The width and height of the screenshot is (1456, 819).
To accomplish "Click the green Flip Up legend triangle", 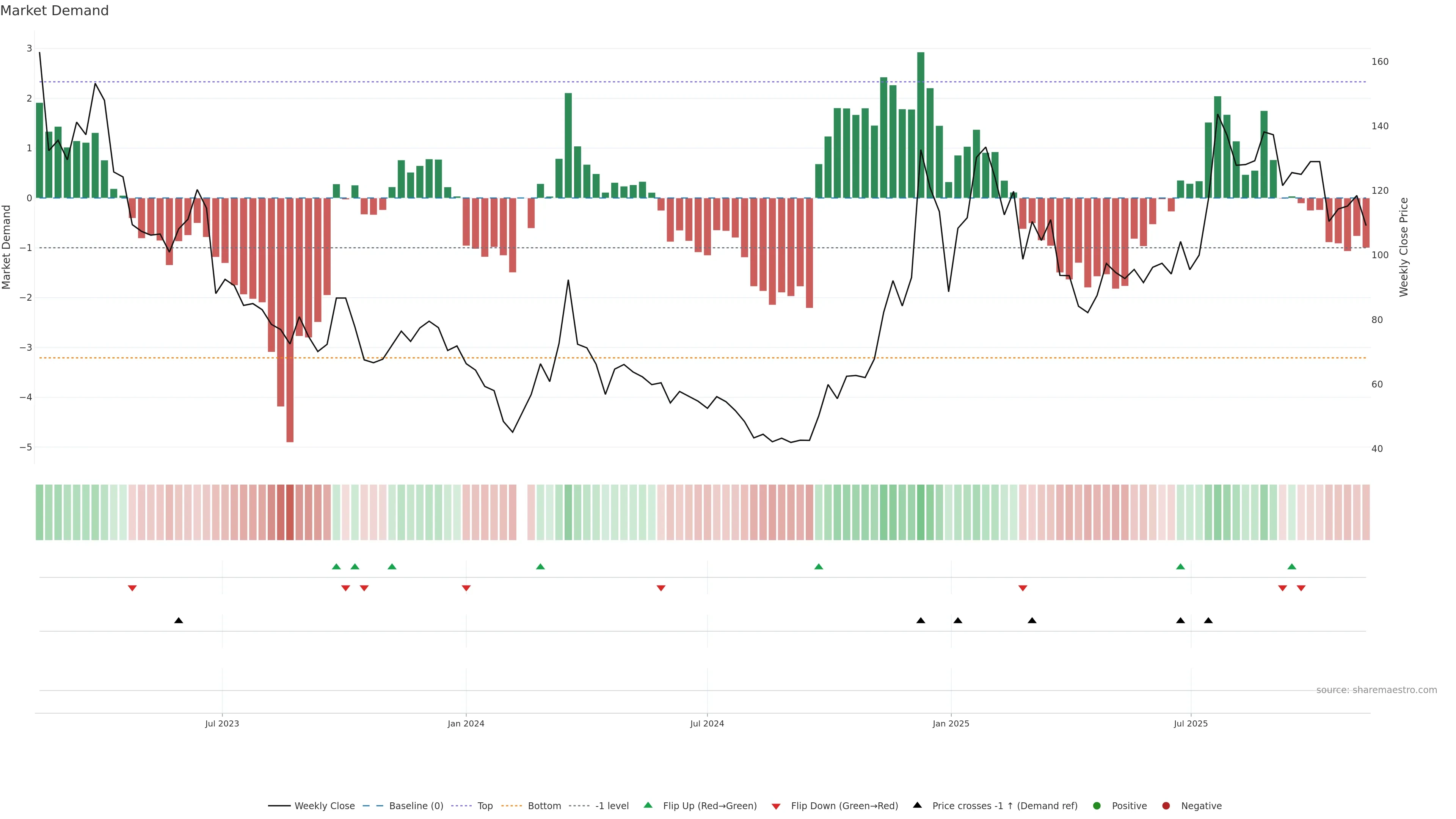I will [x=648, y=805].
